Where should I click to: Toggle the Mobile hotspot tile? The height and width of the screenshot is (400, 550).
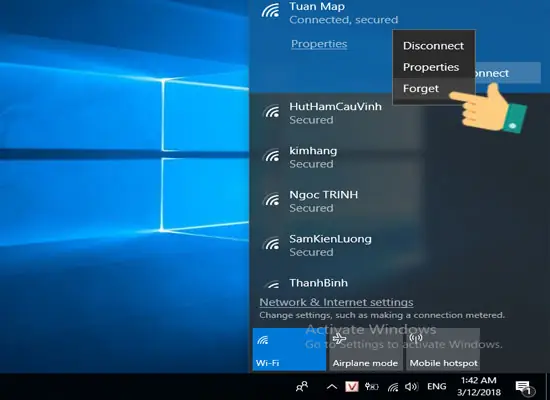click(x=443, y=349)
